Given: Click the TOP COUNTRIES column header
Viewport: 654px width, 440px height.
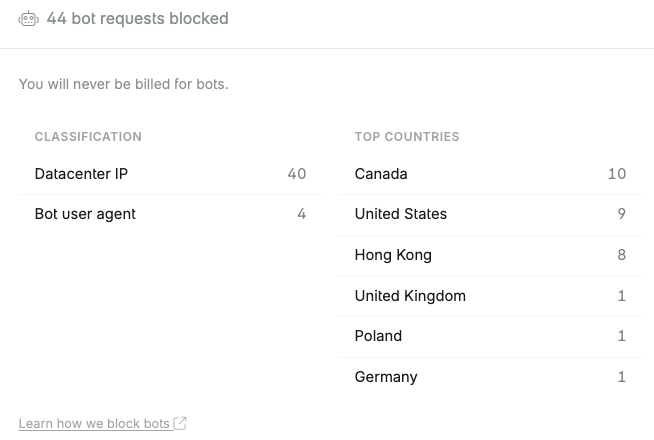Looking at the screenshot, I should pos(407,137).
